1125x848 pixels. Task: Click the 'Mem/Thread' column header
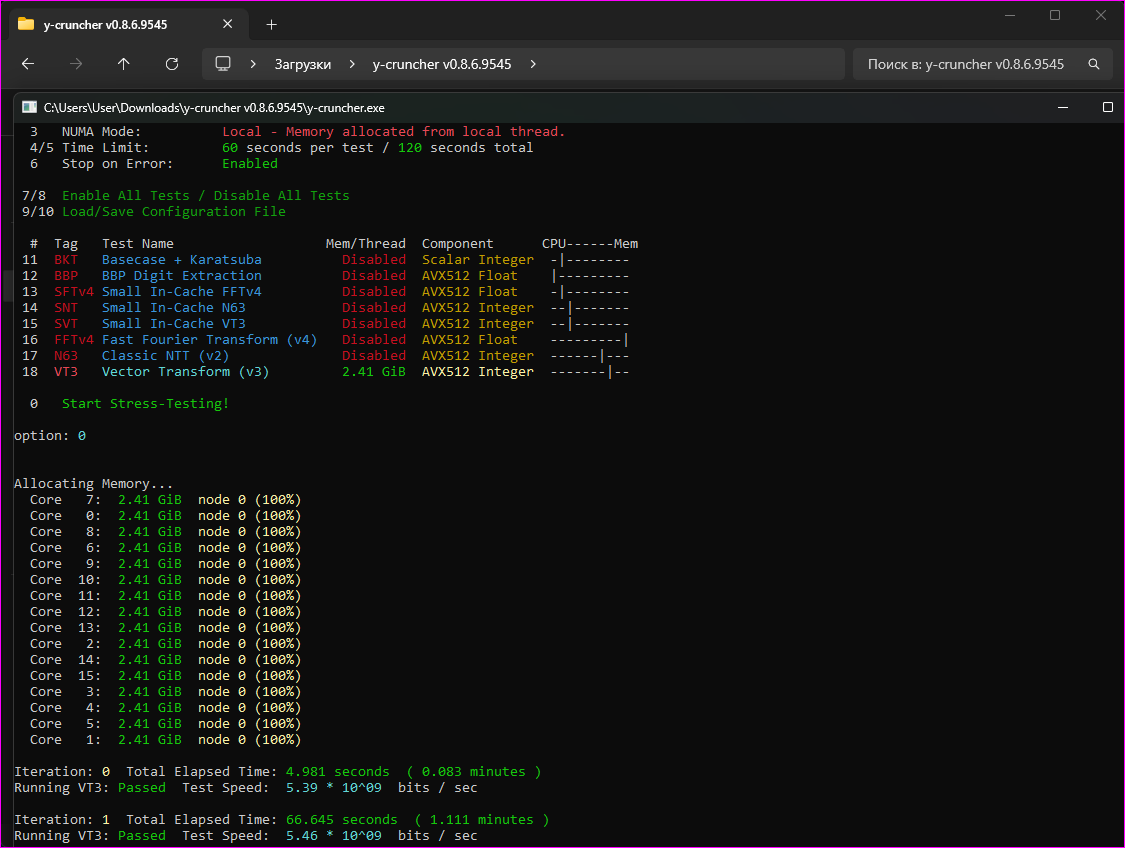point(366,243)
